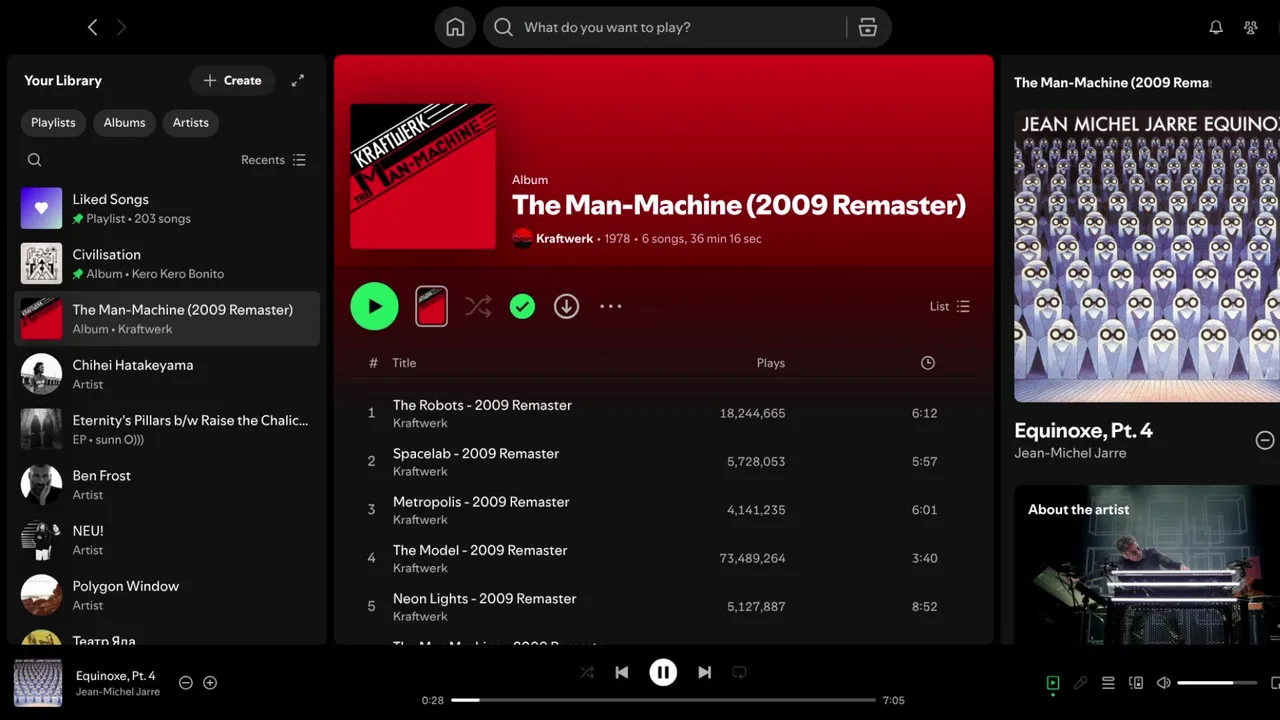Viewport: 1280px width, 720px height.
Task: Click the minus icon beside Equinoxe, Pt. 4 in right panel
Action: pos(1265,440)
